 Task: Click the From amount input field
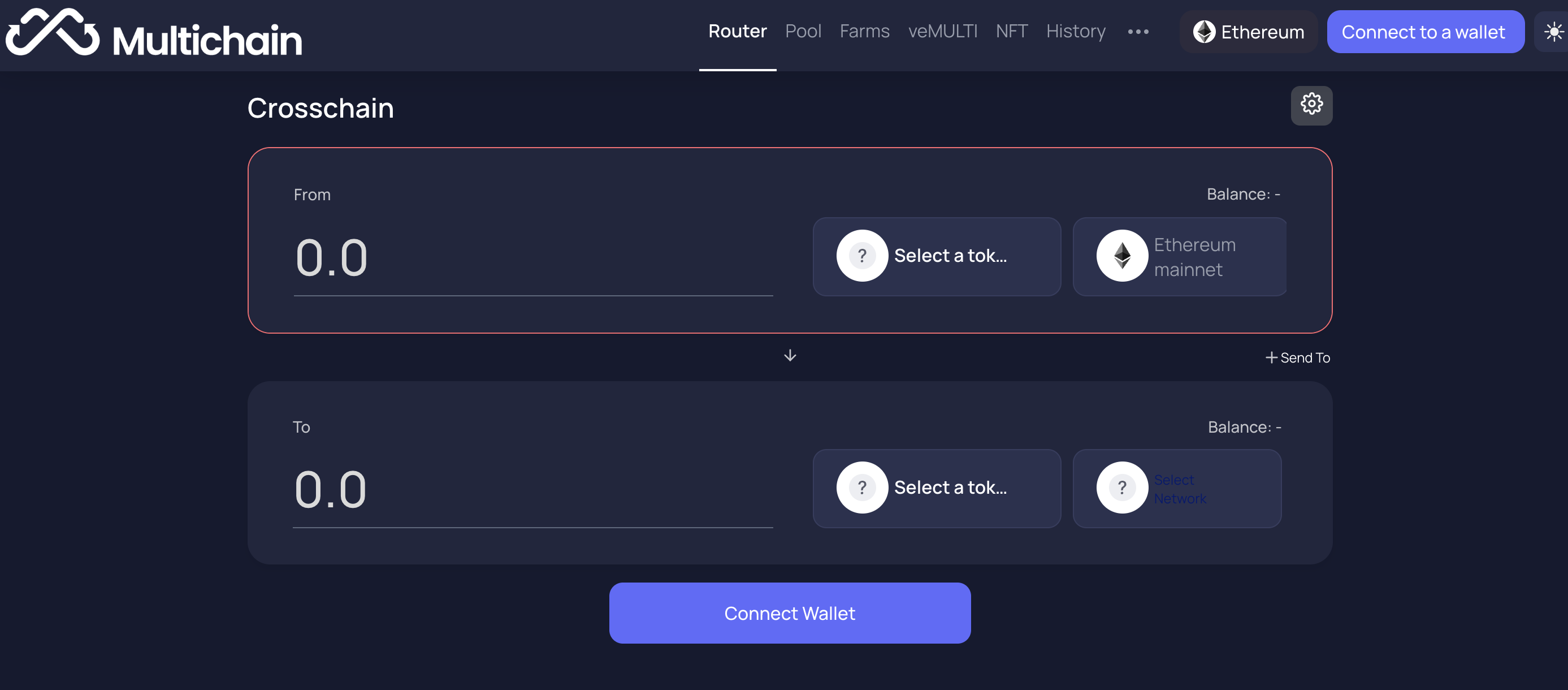coord(532,258)
